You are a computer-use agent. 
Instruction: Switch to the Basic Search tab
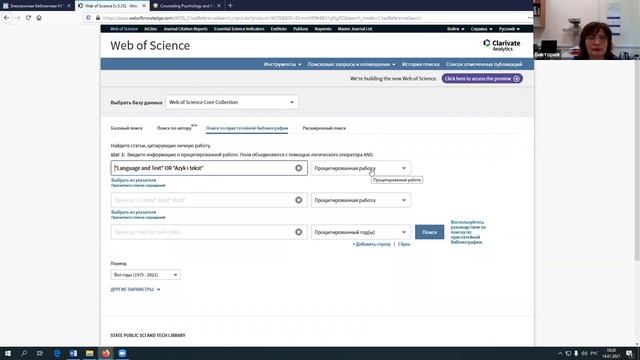127,128
